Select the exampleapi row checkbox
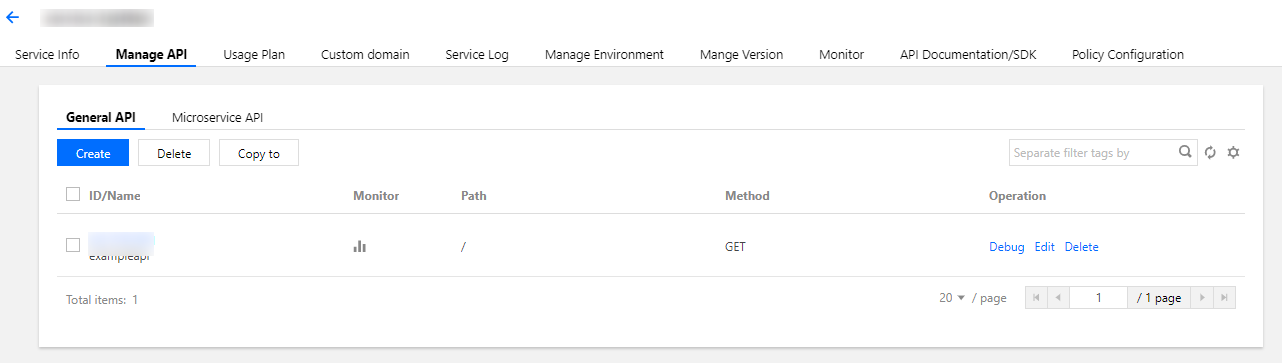Screen dimensions: 1282x363 click(x=73, y=245)
